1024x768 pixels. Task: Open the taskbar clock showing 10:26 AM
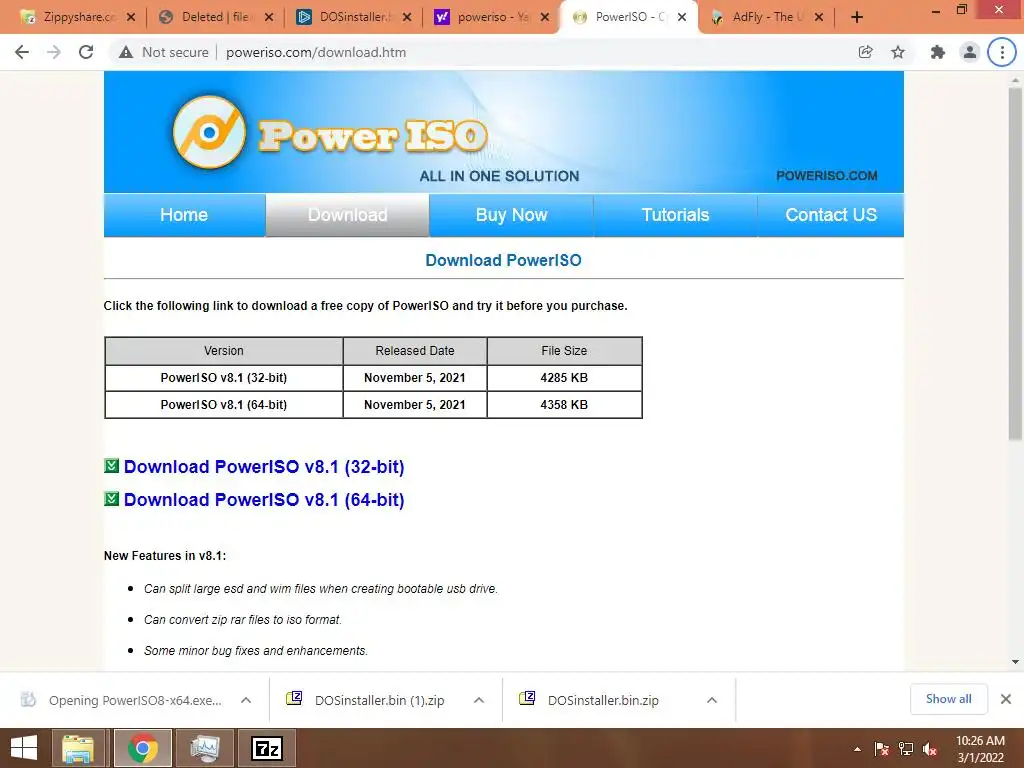click(980, 749)
